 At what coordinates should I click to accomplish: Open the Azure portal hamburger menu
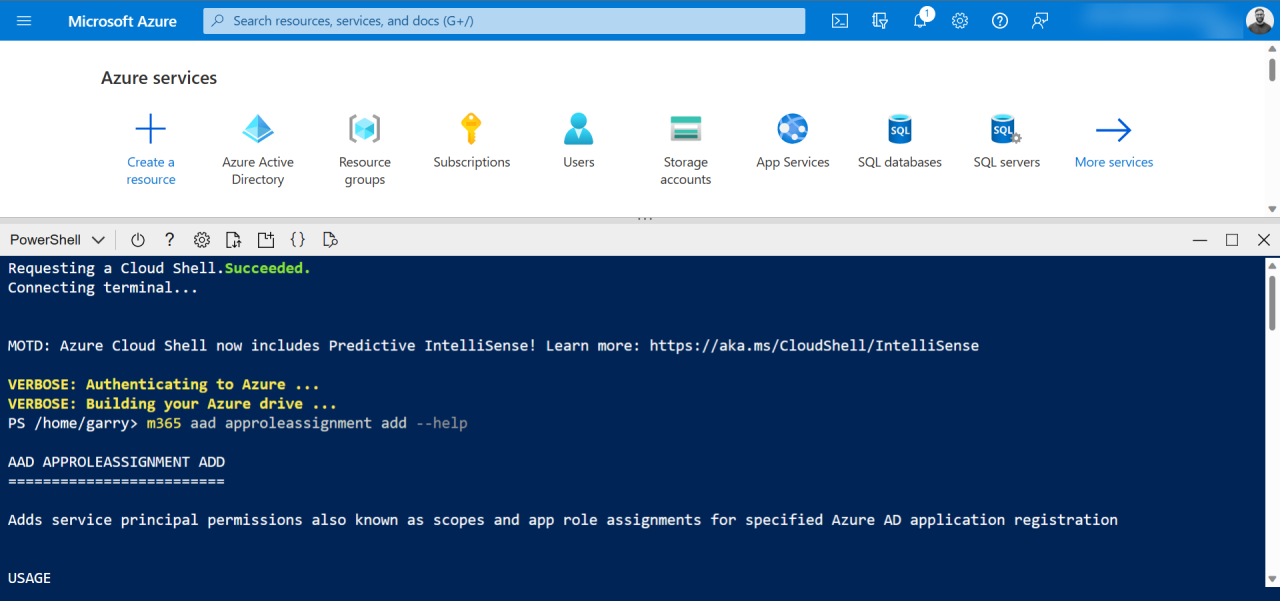coord(24,20)
